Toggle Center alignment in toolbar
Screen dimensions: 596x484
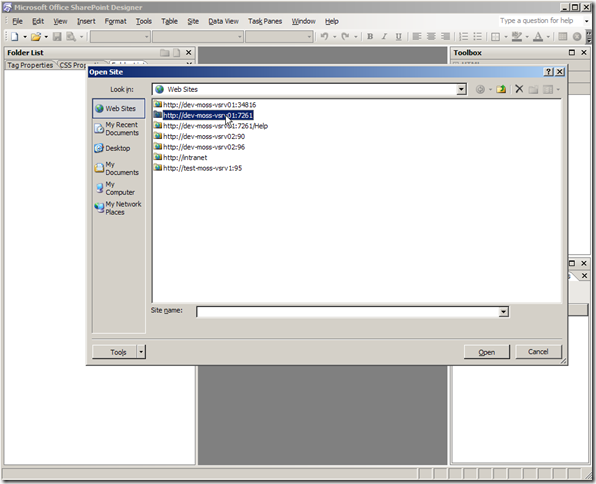pyautogui.click(x=431, y=36)
